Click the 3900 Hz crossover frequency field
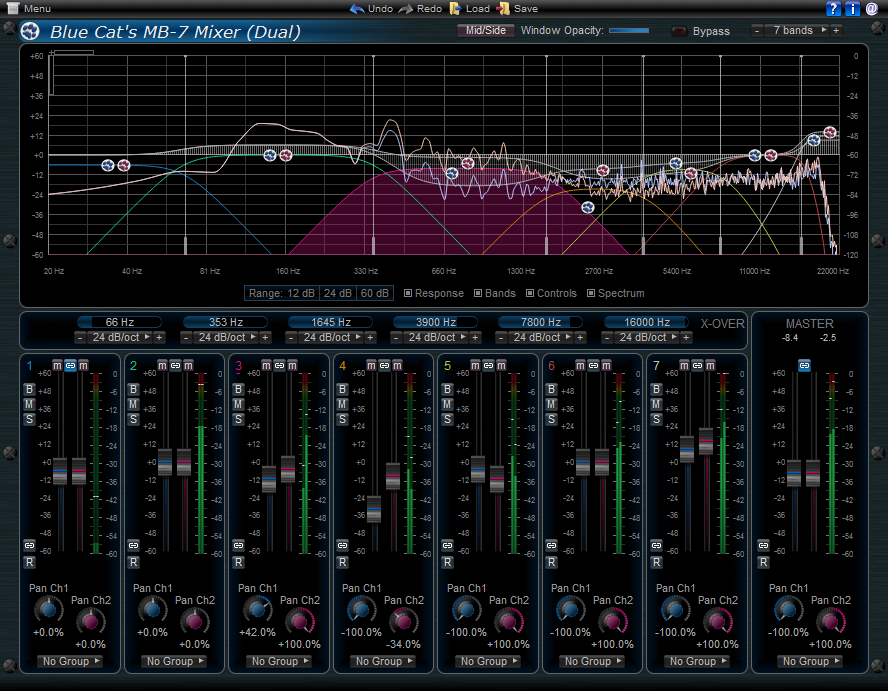 coord(436,322)
